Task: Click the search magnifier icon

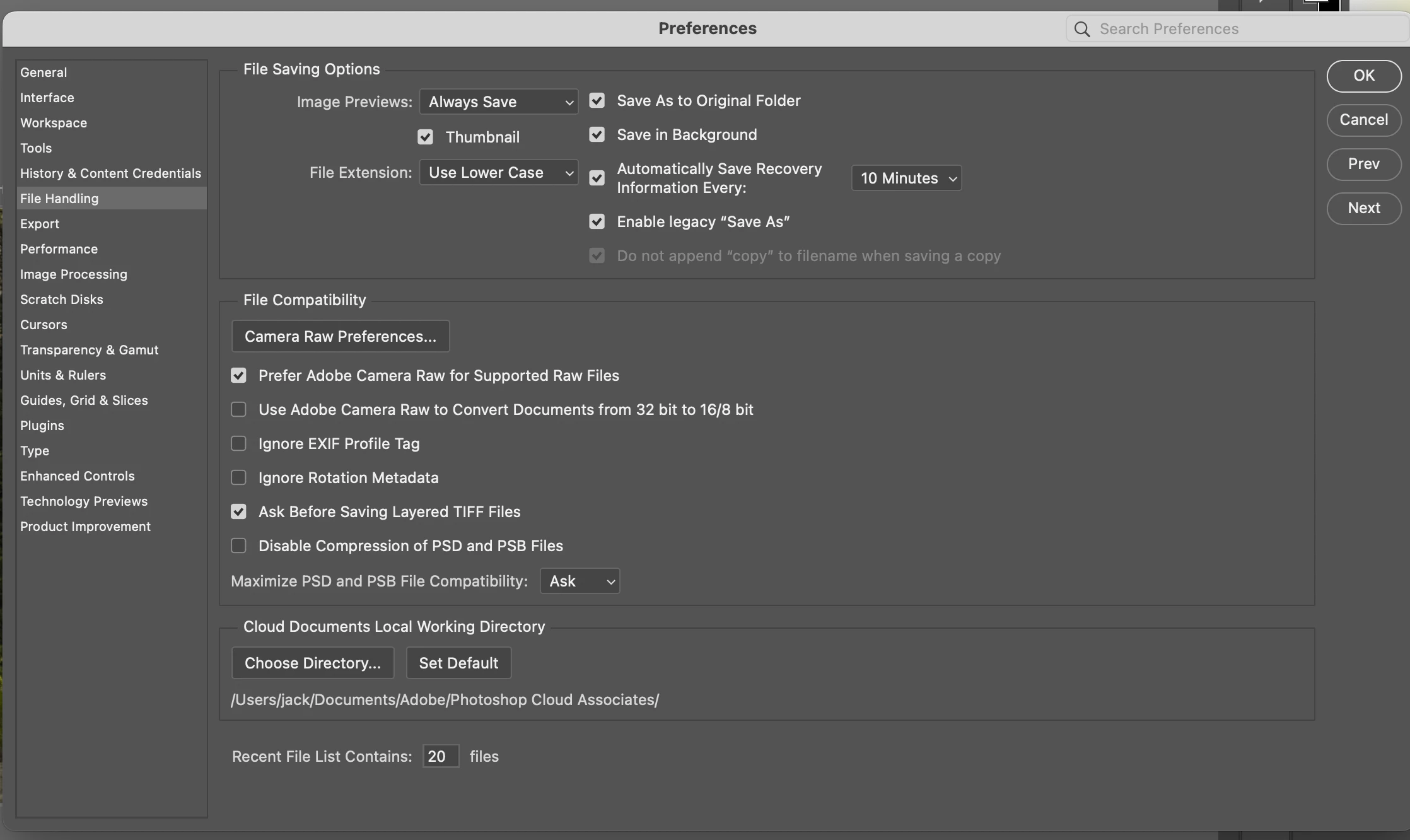Action: point(1082,29)
